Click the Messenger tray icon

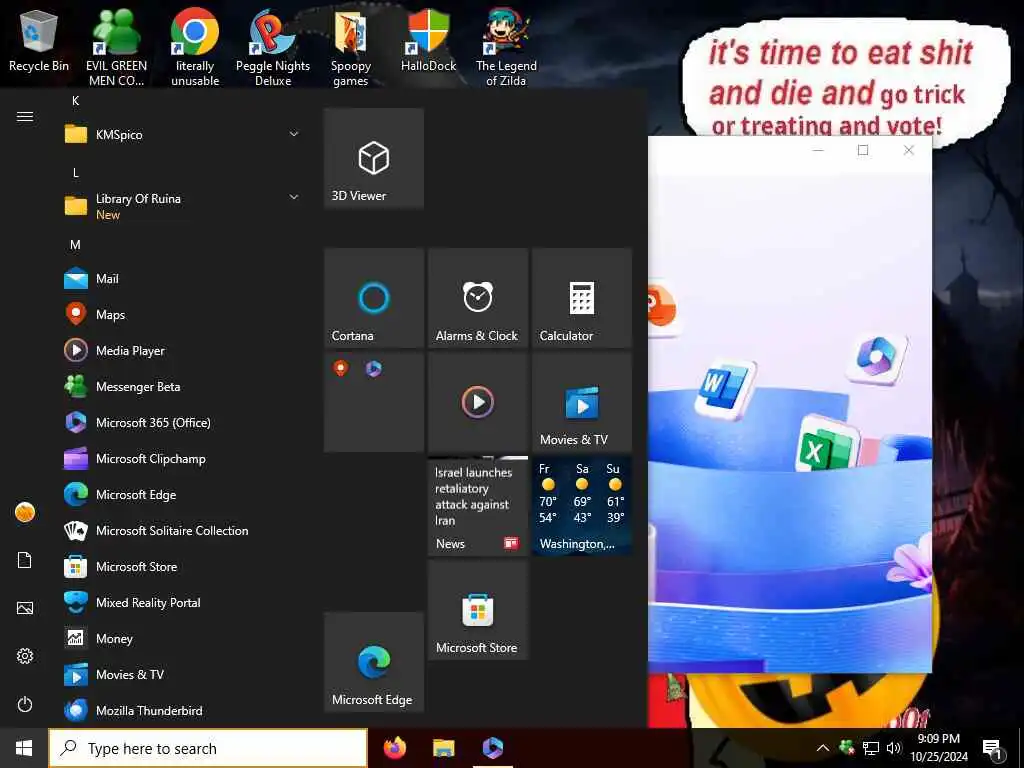point(846,747)
